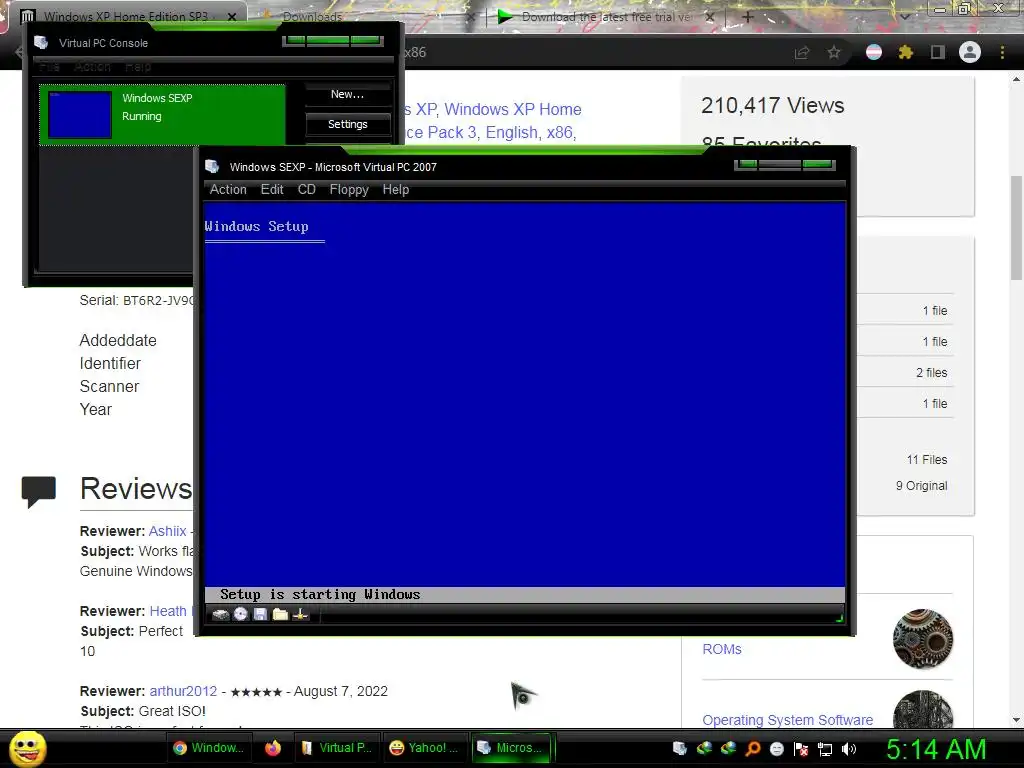The width and height of the screenshot is (1024, 768).
Task: Open Firefox from the taskbar quick launch icon
Action: coord(273,748)
